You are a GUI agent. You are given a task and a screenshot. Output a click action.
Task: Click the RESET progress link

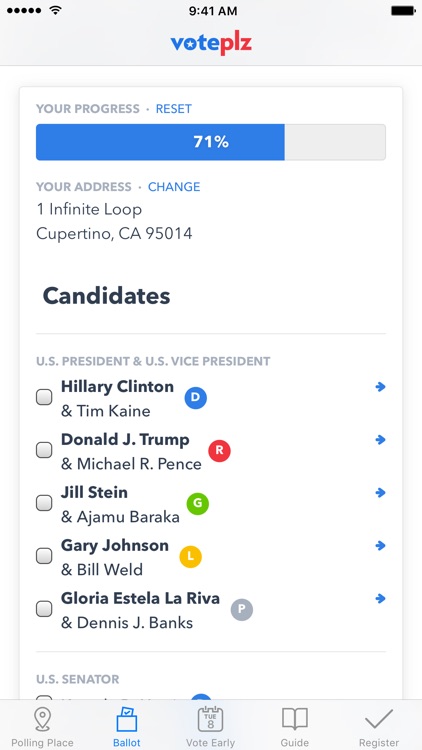point(174,109)
